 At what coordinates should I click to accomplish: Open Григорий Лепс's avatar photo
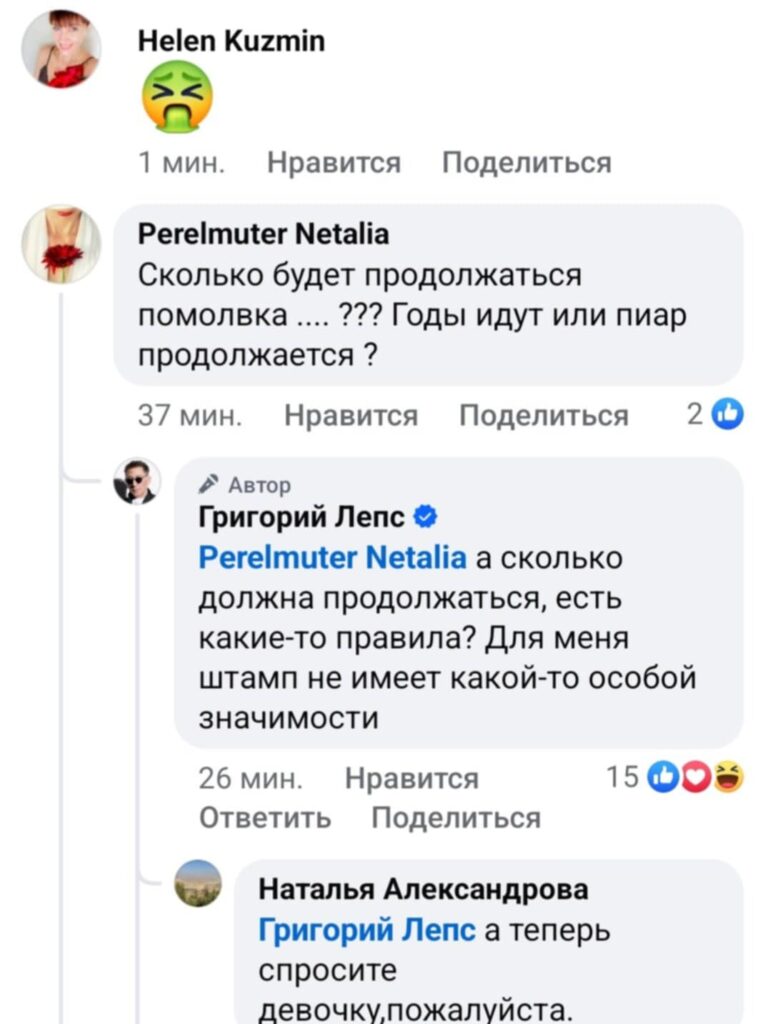click(137, 481)
